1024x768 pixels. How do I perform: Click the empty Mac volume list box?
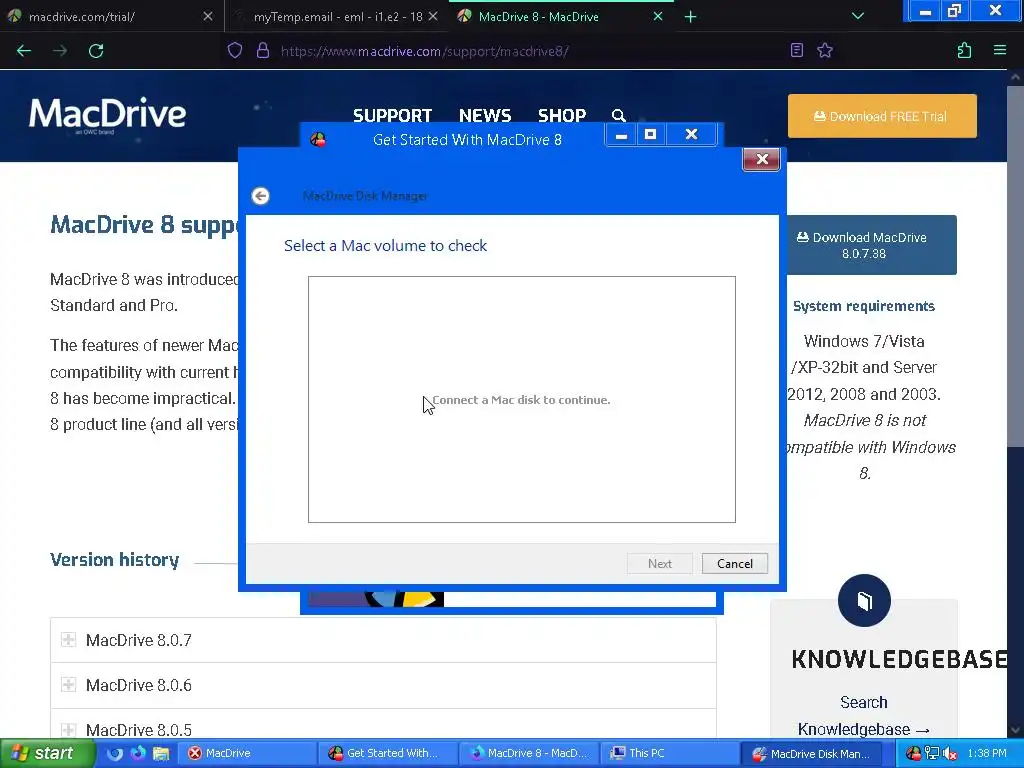(522, 399)
